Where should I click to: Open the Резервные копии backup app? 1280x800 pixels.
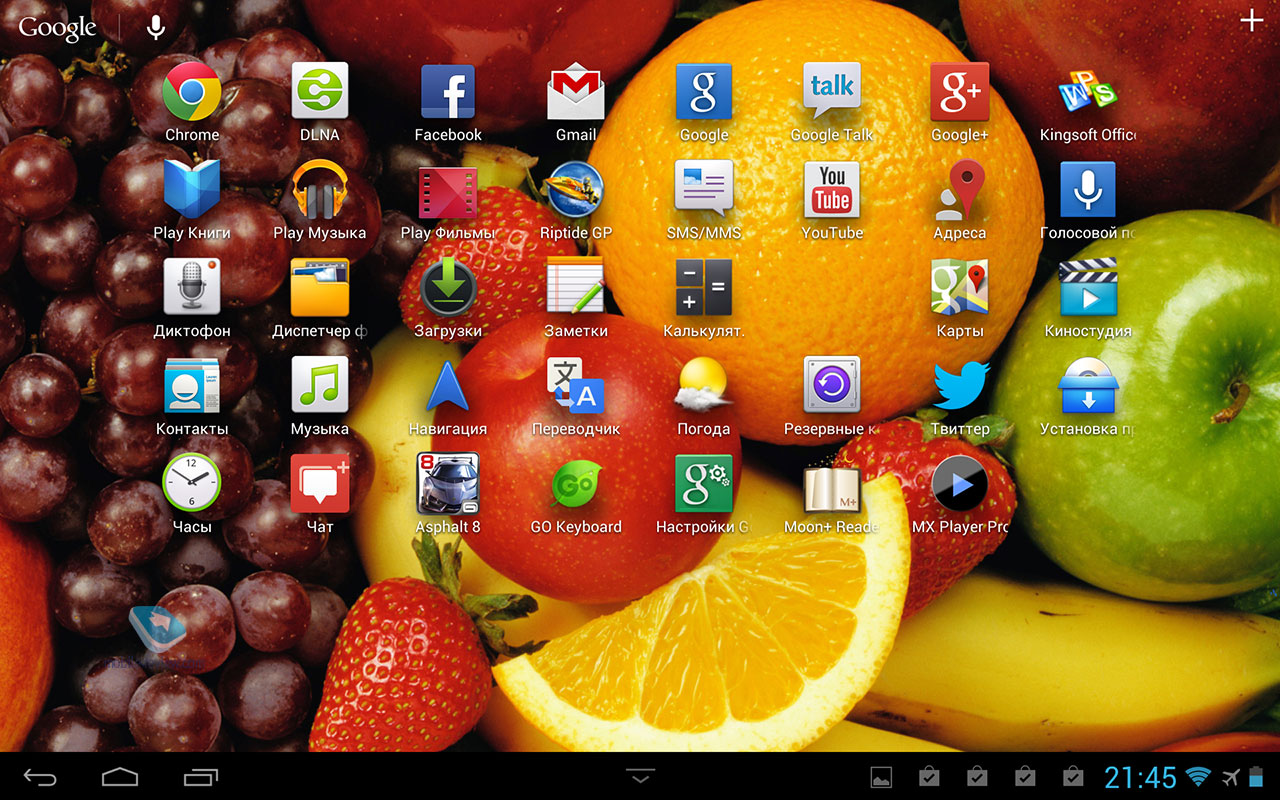coord(832,386)
